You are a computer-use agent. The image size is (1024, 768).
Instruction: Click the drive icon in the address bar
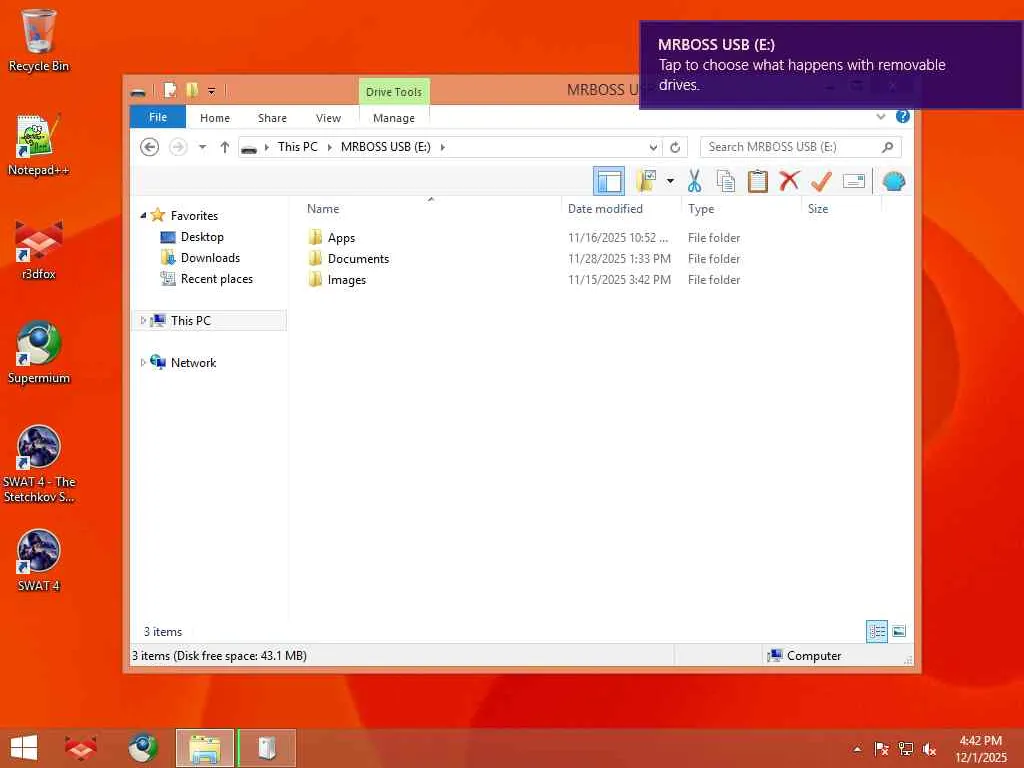click(x=249, y=148)
